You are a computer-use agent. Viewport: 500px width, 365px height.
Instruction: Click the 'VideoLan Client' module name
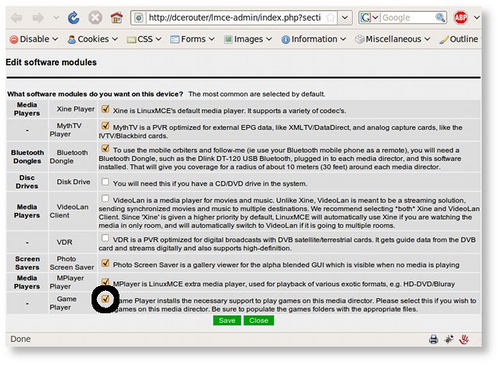[69, 211]
